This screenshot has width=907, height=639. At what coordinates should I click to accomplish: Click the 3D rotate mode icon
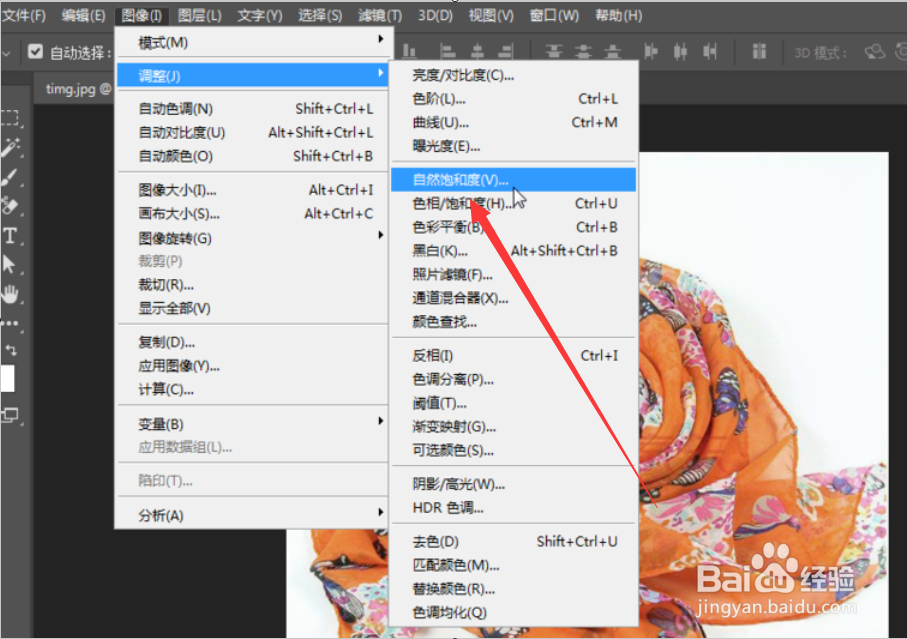[x=875, y=52]
